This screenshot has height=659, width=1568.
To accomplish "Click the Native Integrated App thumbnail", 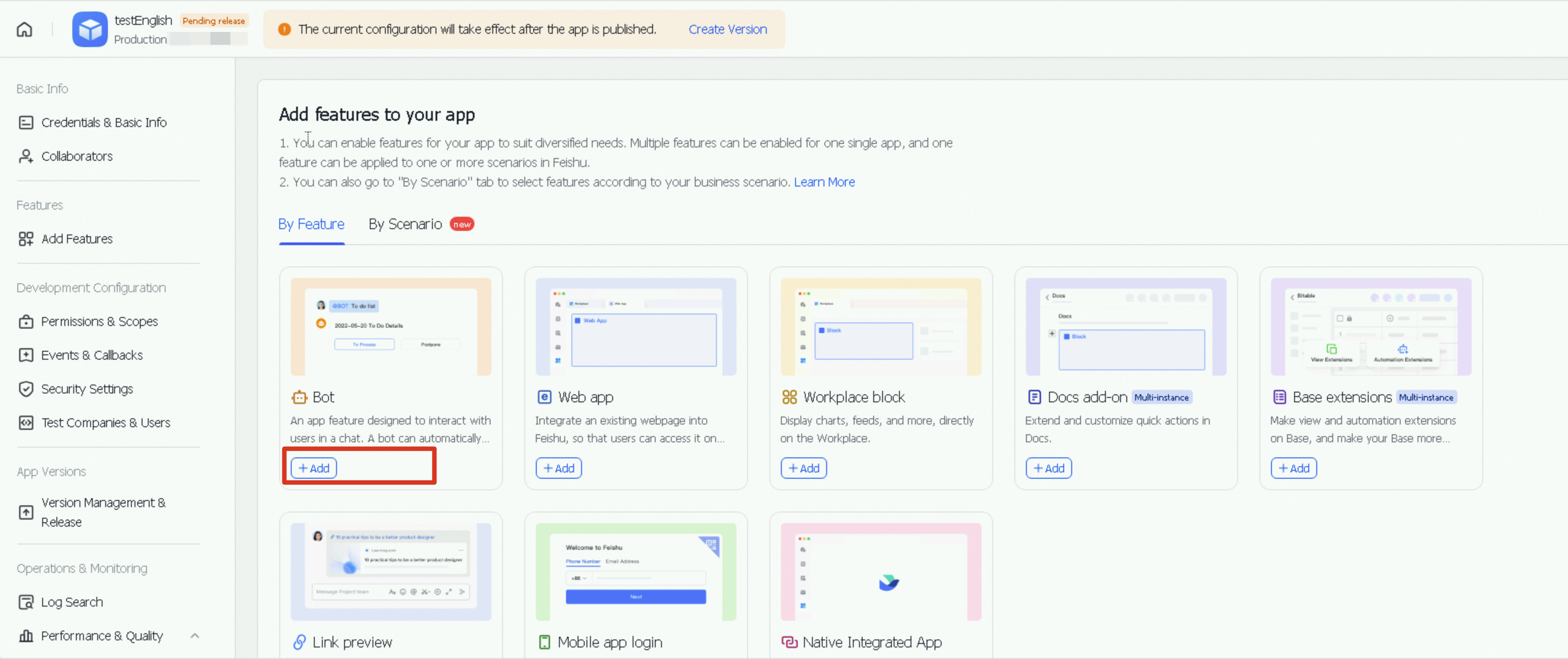I will (x=881, y=572).
